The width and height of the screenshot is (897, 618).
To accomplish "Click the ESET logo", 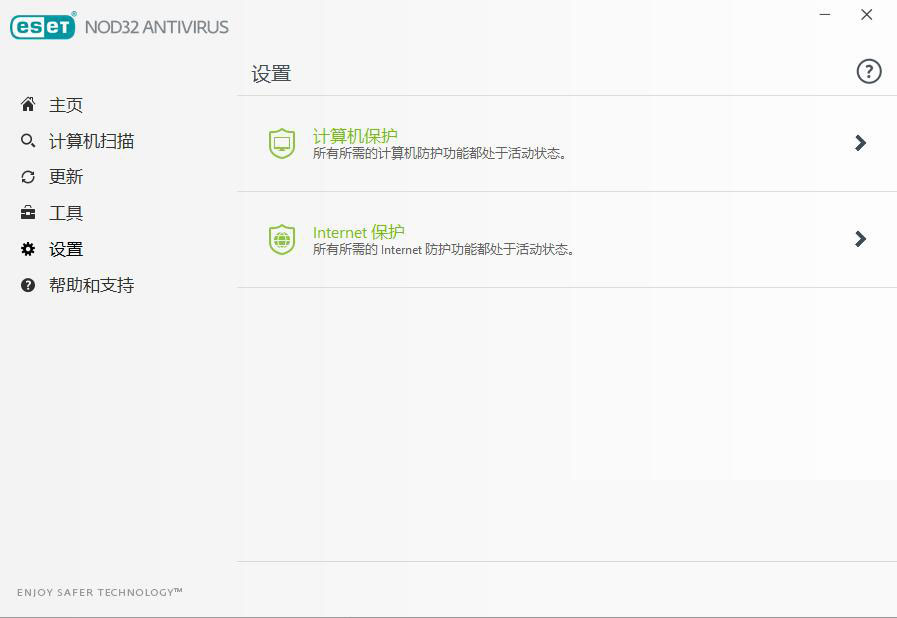I will [43, 26].
